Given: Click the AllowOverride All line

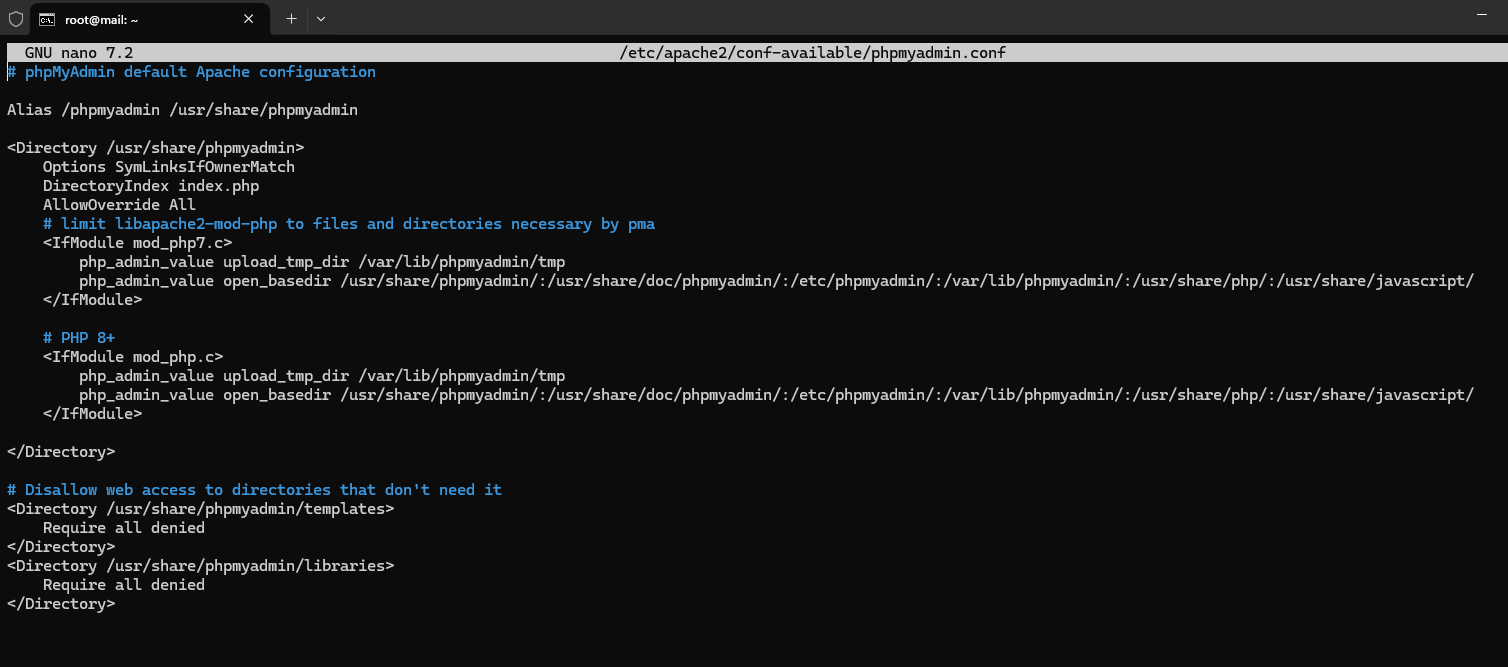Looking at the screenshot, I should click(119, 205).
